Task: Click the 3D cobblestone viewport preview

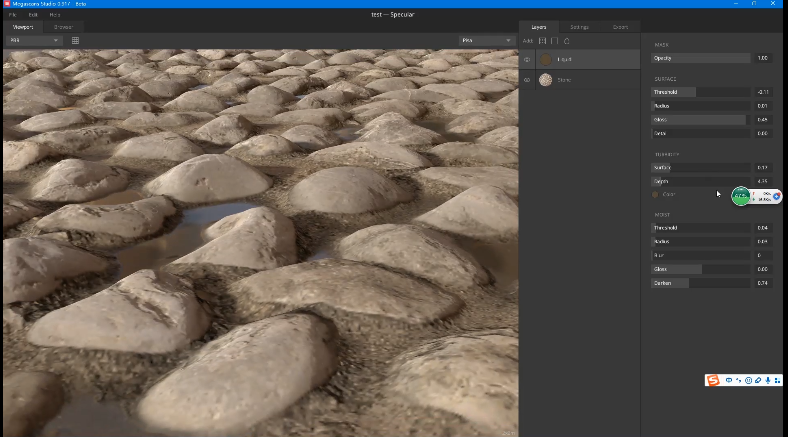Action: pos(260,243)
